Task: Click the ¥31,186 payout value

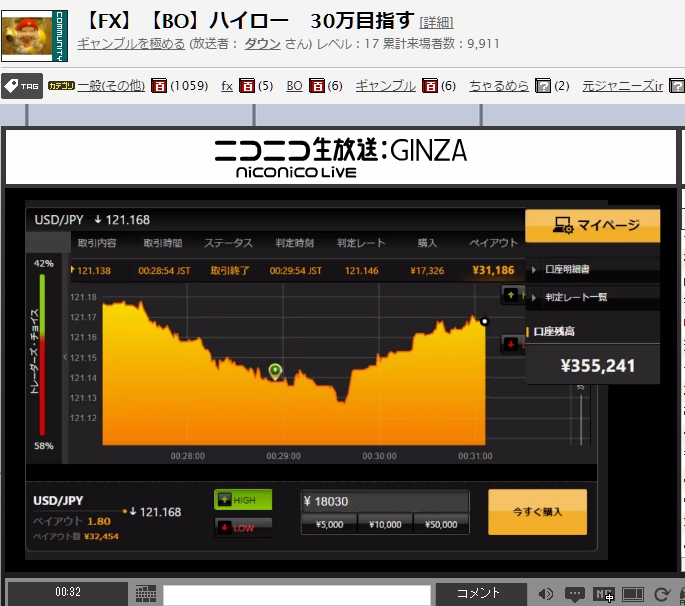Action: tap(493, 270)
